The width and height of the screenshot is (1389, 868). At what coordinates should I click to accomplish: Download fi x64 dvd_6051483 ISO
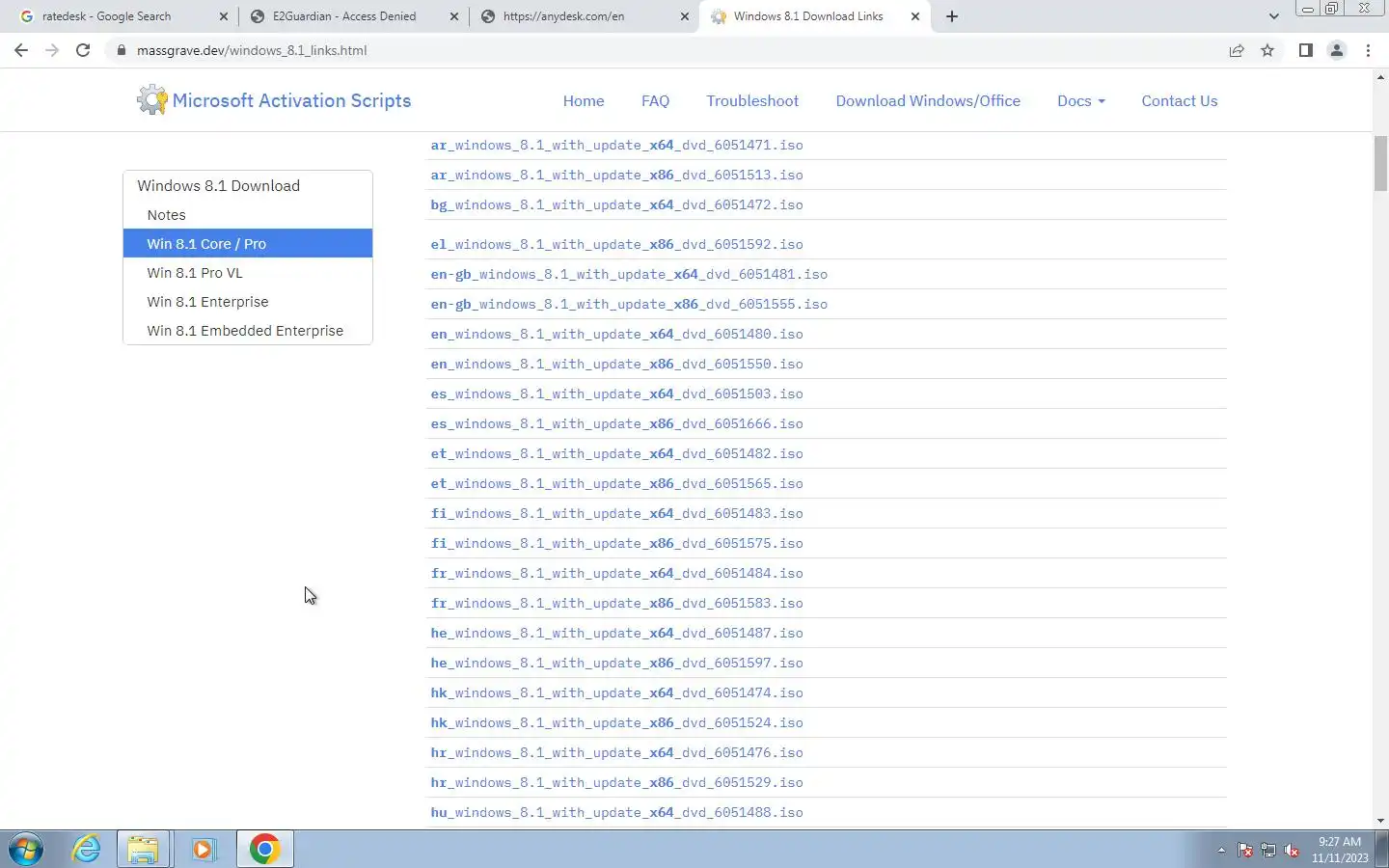point(616,513)
